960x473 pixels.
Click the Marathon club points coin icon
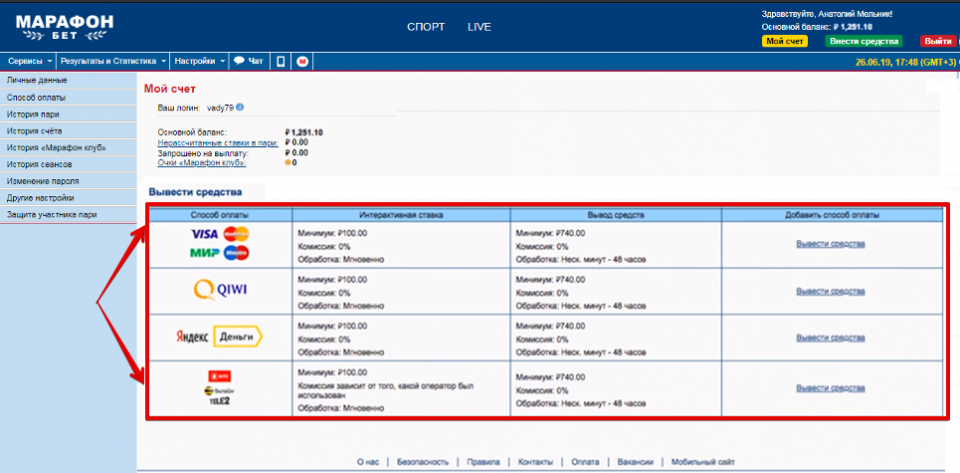pyautogui.click(x=288, y=163)
